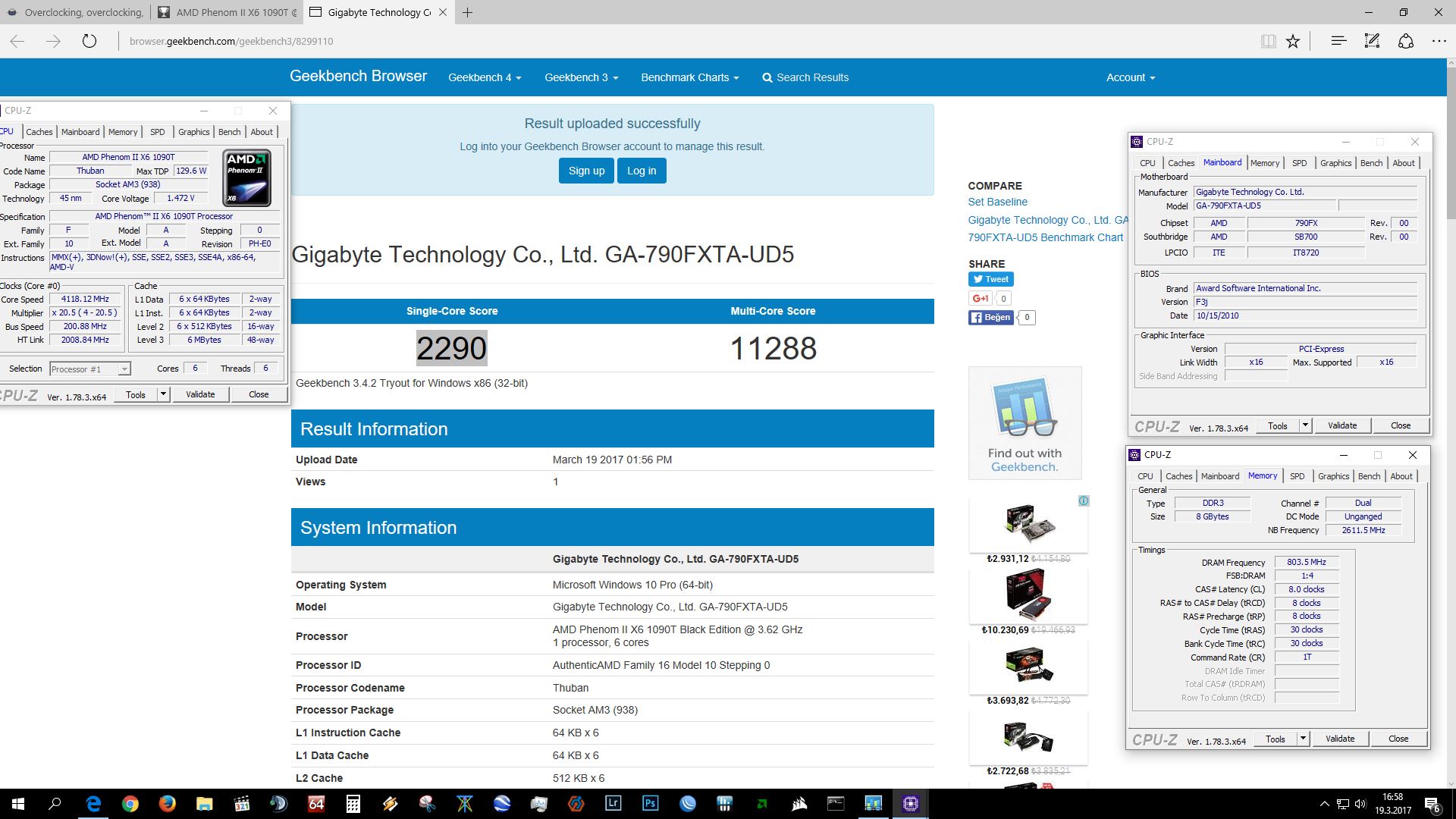Like result with Facebook Beğen button

click(991, 317)
